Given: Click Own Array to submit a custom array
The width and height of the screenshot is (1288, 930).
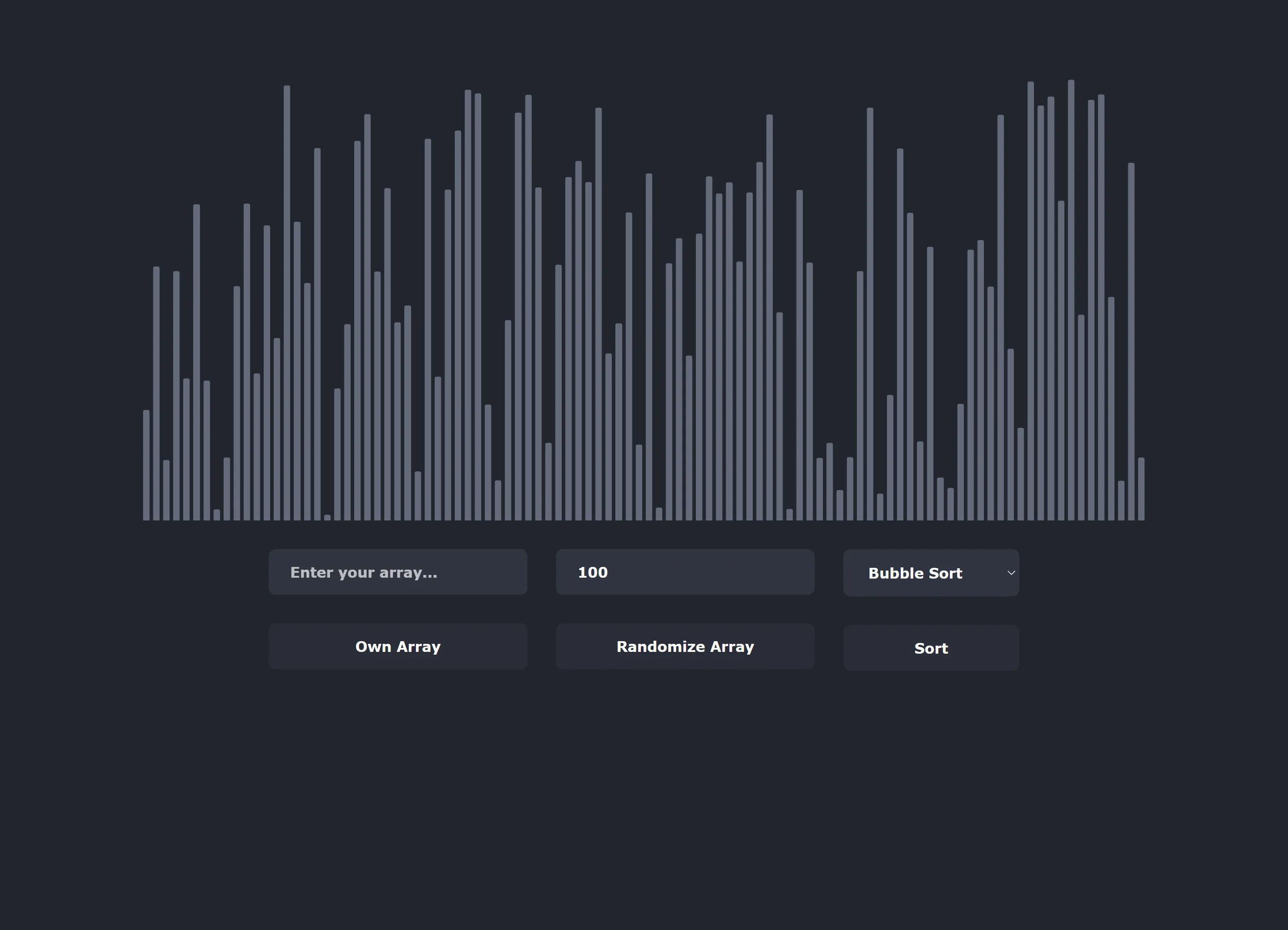Looking at the screenshot, I should click(x=398, y=646).
